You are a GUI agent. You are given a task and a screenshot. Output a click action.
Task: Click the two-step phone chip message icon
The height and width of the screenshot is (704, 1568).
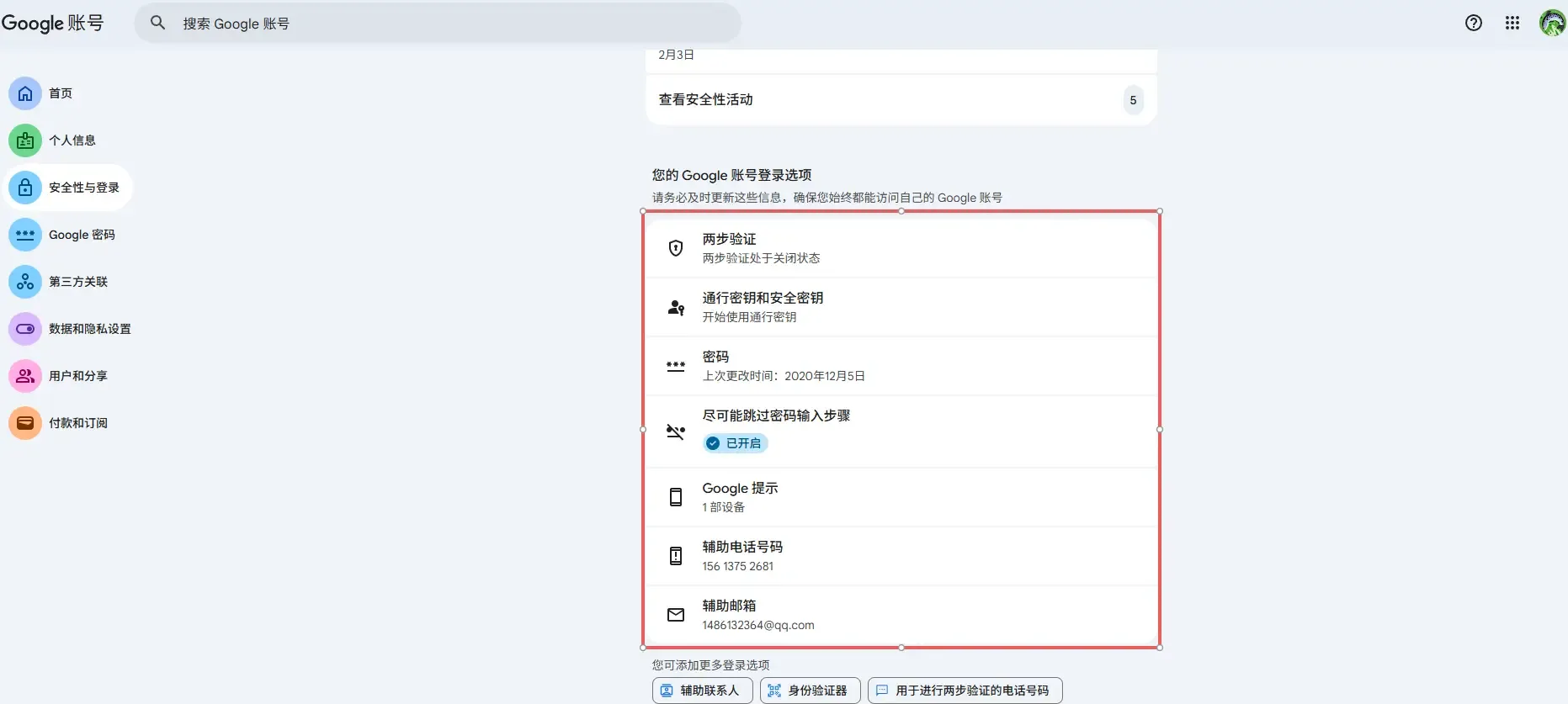(x=882, y=691)
